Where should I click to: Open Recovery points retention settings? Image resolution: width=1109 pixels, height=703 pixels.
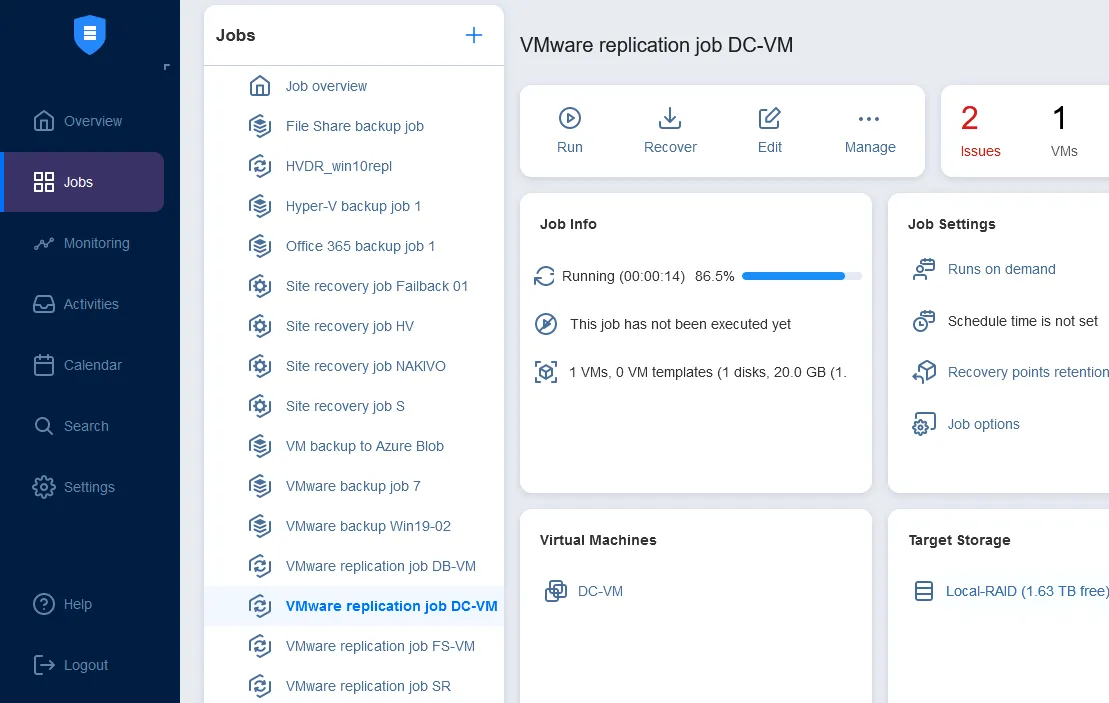1028,371
